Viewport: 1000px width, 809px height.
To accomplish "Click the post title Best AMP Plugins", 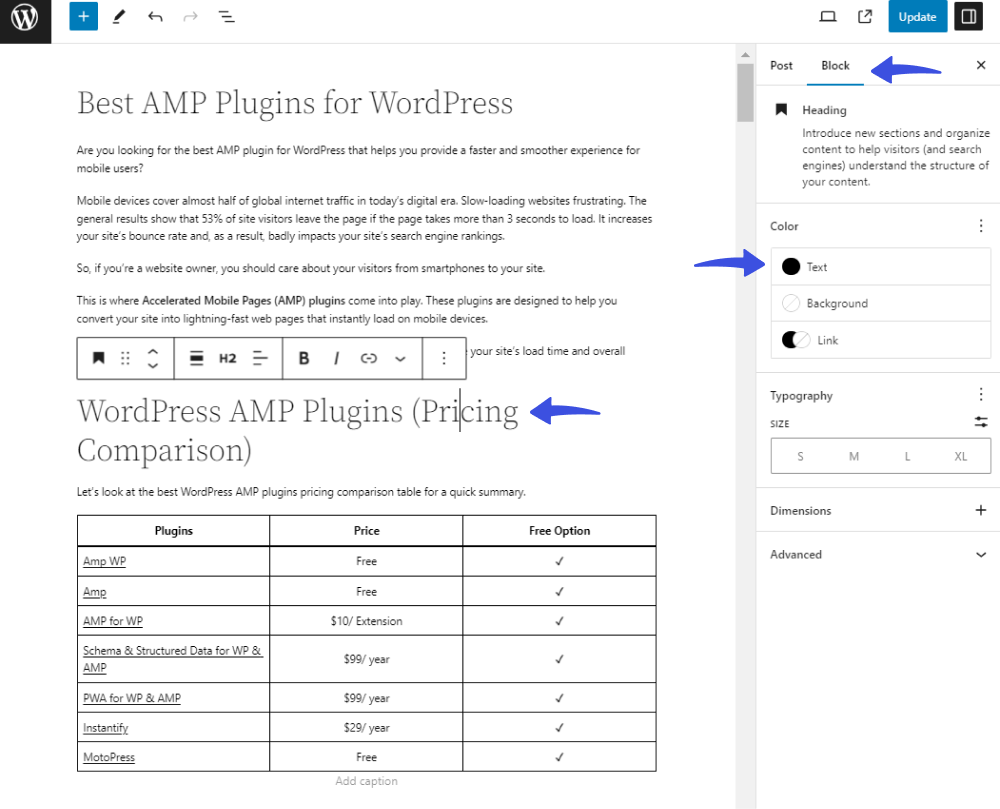I will [x=295, y=103].
